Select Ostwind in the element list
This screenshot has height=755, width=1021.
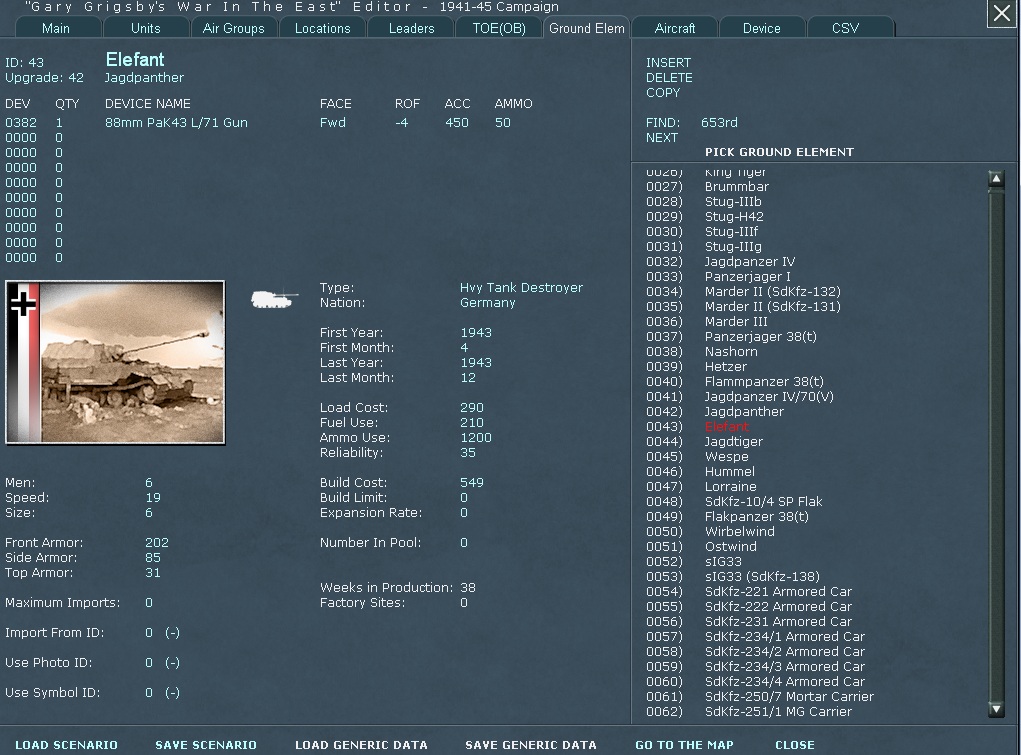tap(731, 547)
